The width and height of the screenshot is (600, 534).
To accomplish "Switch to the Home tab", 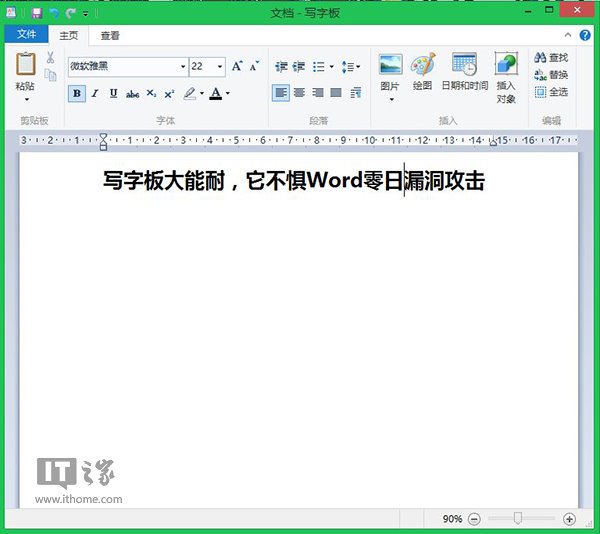I will [x=69, y=36].
